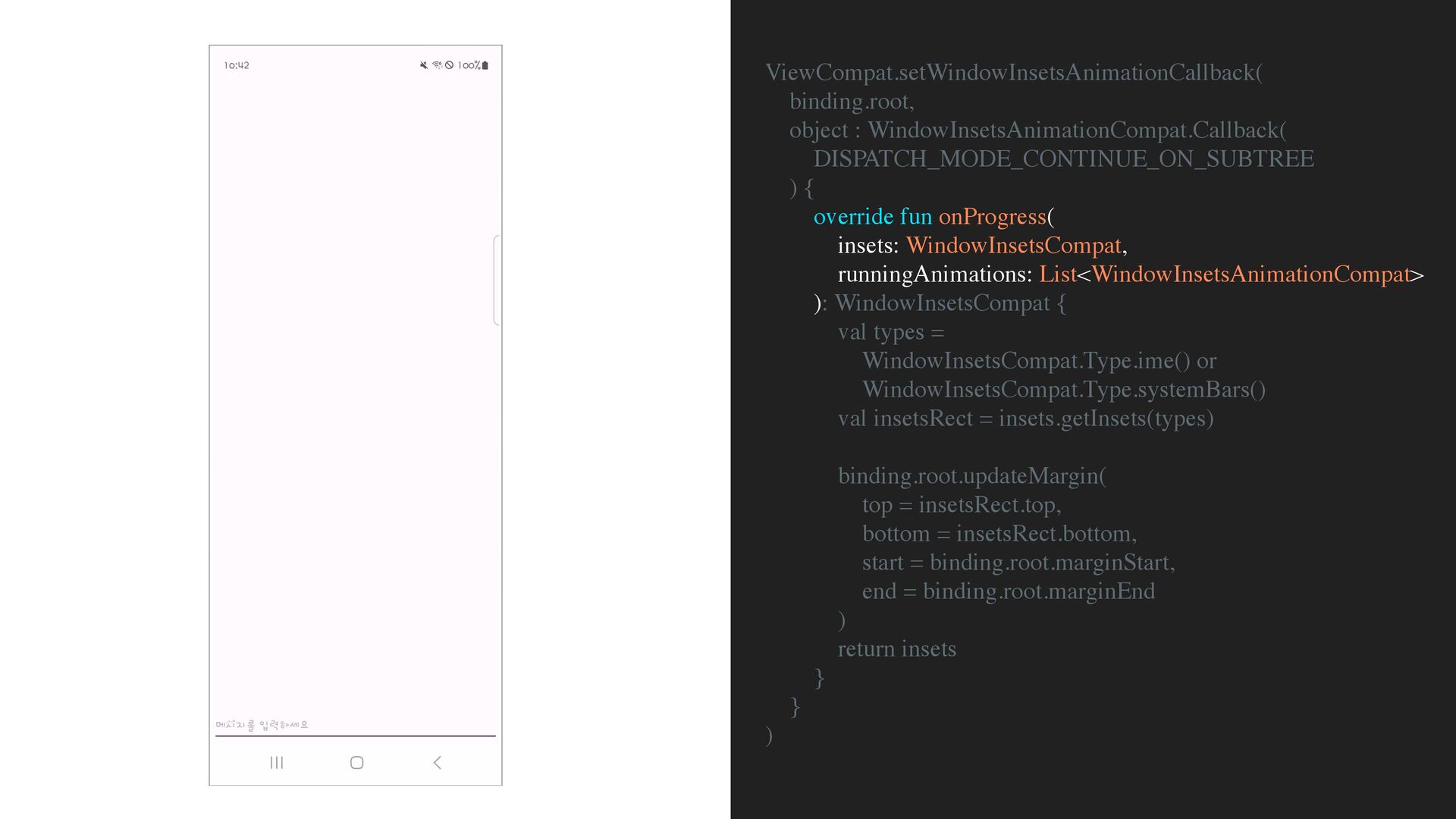Click the 'return insets' statement
Screen dimensions: 1456x819
(897, 649)
